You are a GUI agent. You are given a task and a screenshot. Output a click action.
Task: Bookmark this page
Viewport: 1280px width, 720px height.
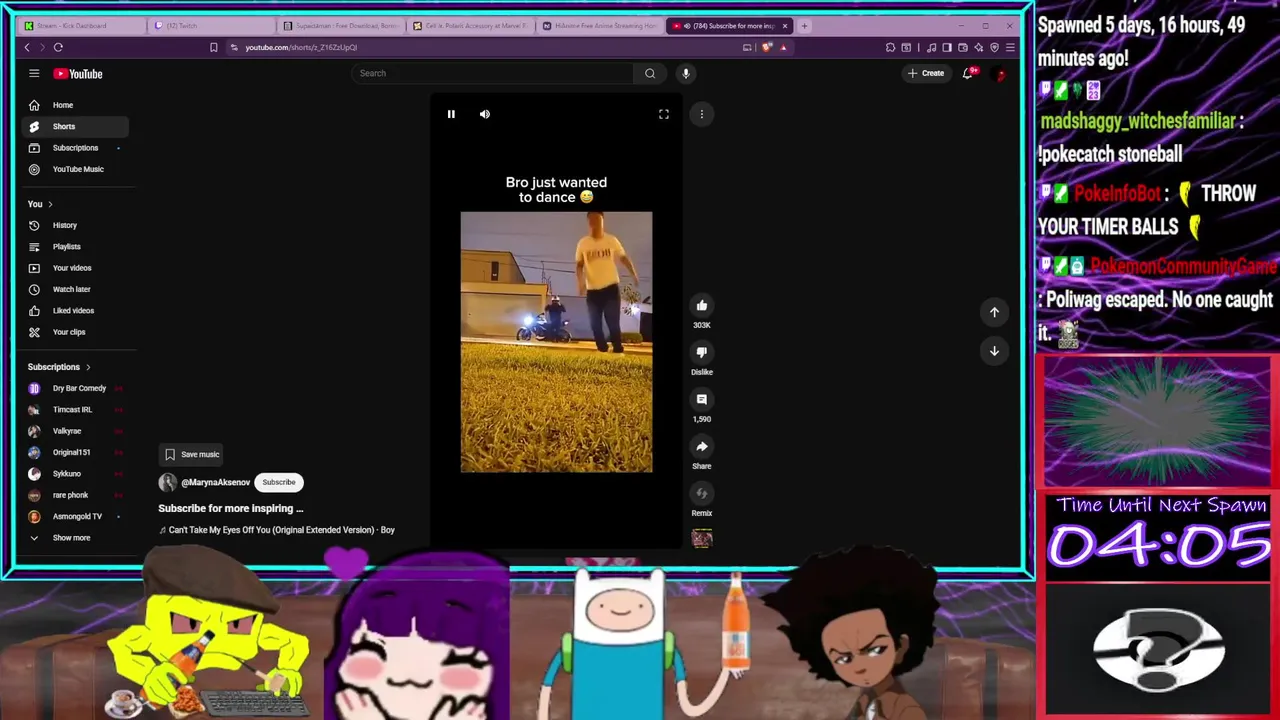click(213, 47)
